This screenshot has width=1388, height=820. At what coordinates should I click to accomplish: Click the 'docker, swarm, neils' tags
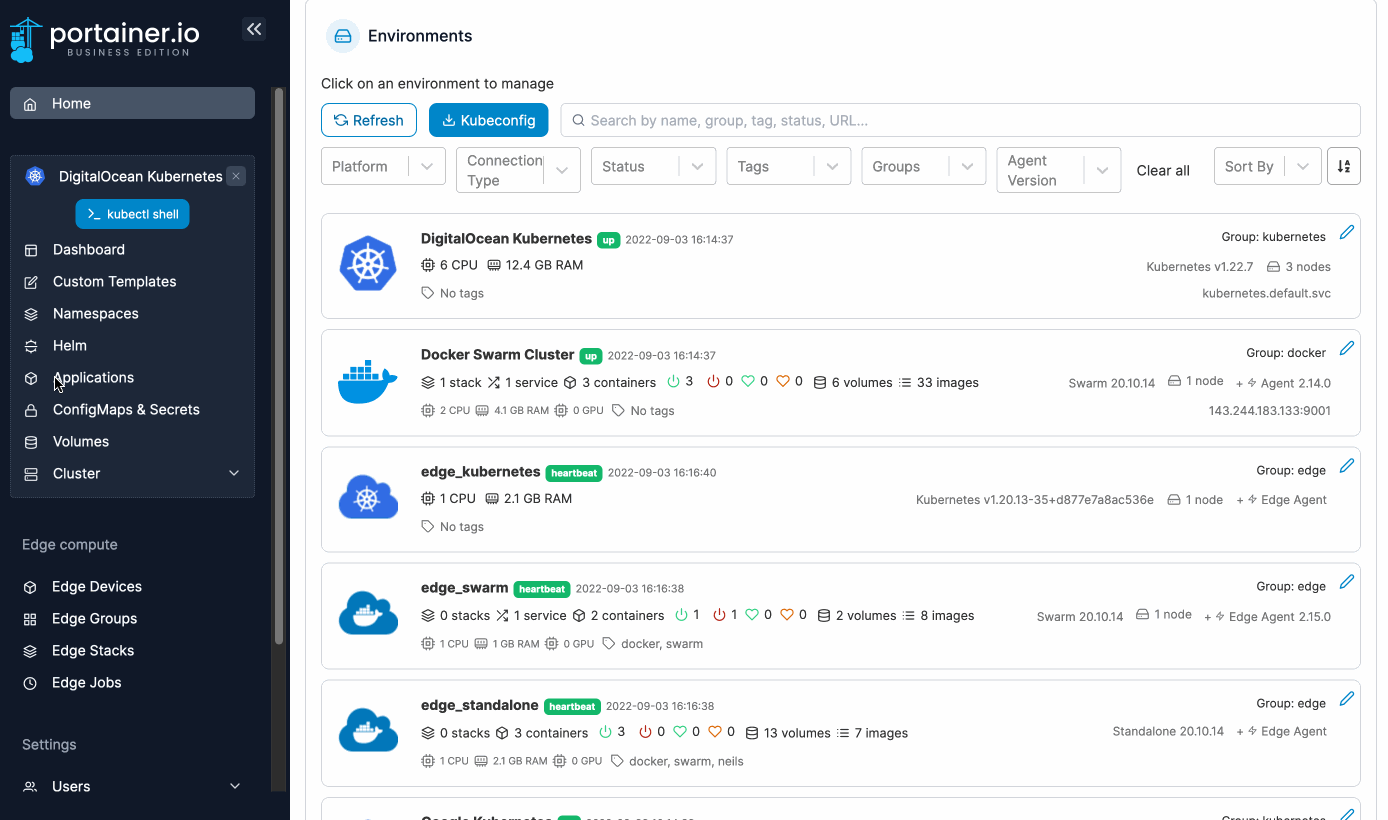click(x=686, y=761)
